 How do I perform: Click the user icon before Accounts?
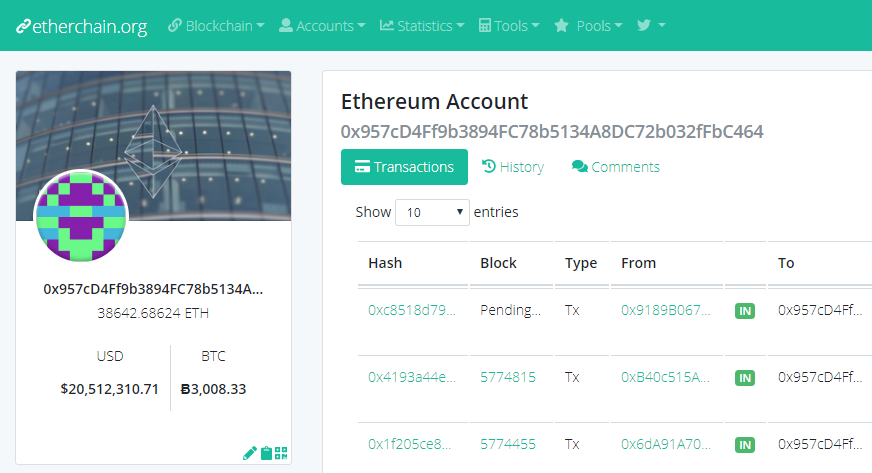point(286,25)
